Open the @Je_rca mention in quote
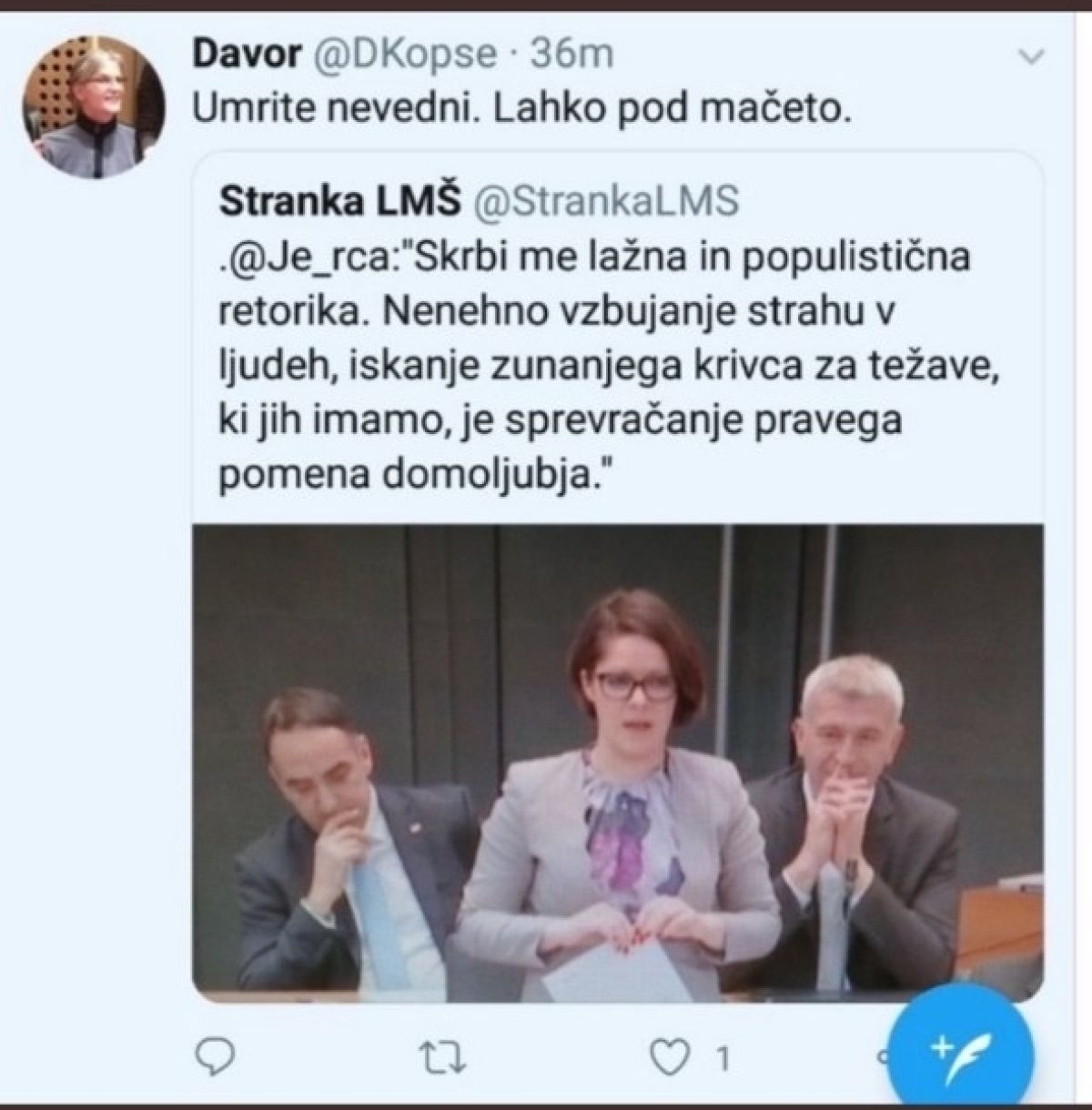 pyautogui.click(x=309, y=257)
